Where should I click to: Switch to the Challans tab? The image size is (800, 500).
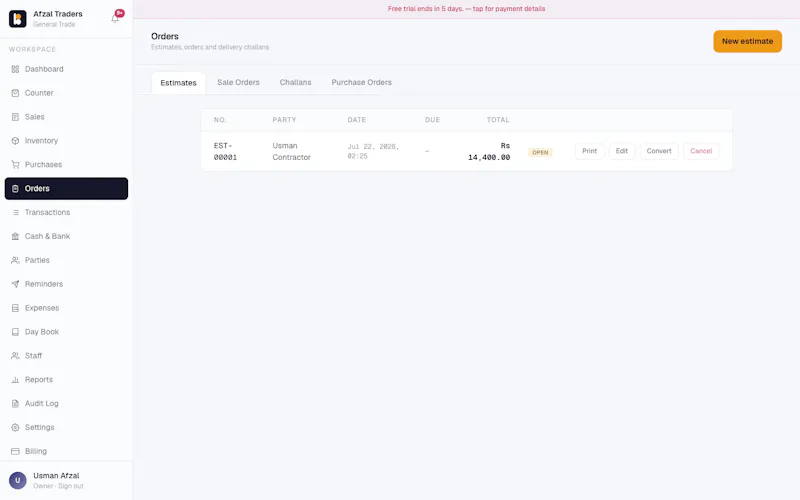click(x=295, y=82)
